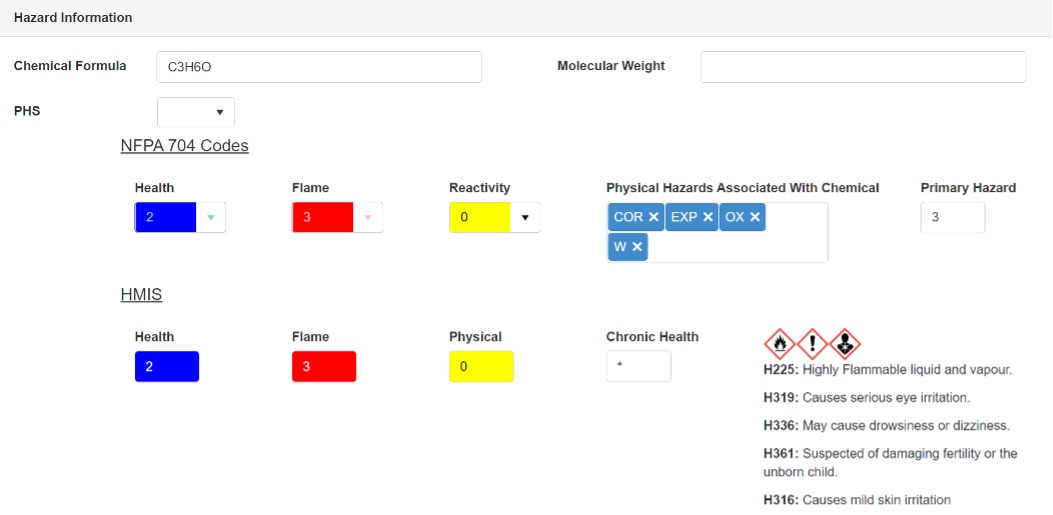Click the Primary Hazard input box
Viewport: 1053px width, 515px height.
(x=952, y=217)
